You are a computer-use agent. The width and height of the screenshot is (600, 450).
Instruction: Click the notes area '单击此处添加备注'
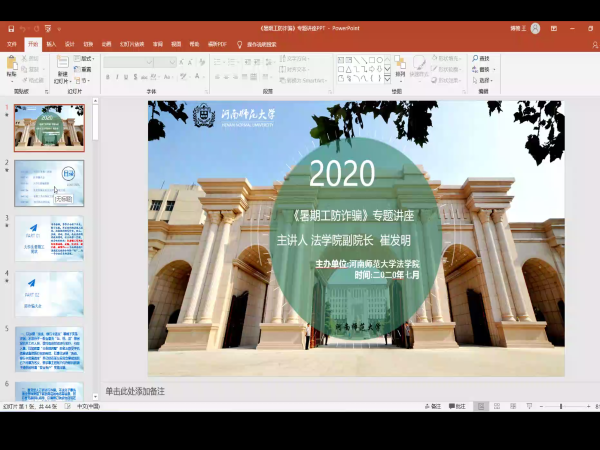click(135, 391)
